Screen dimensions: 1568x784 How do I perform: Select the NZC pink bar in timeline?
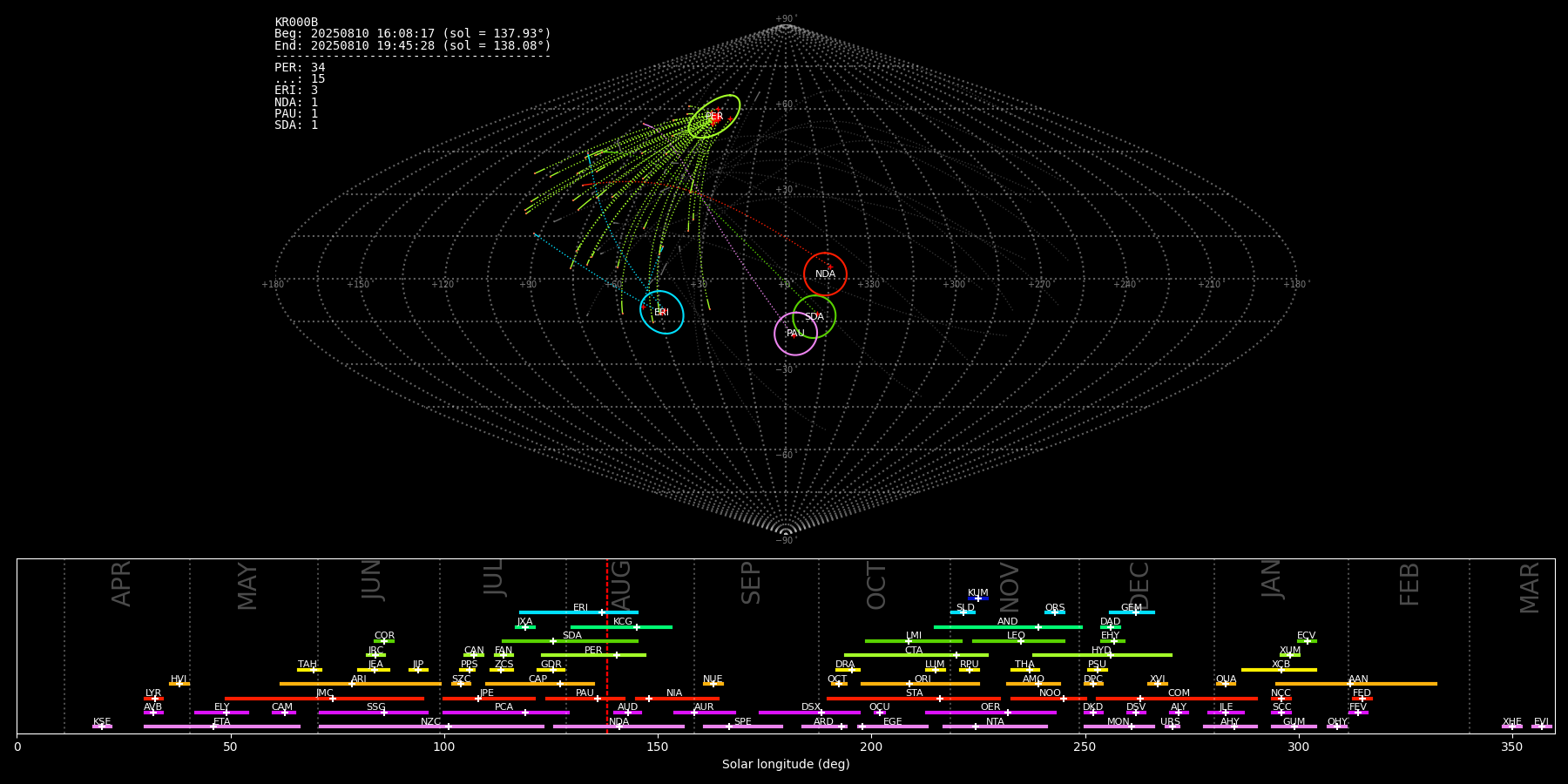point(431,727)
